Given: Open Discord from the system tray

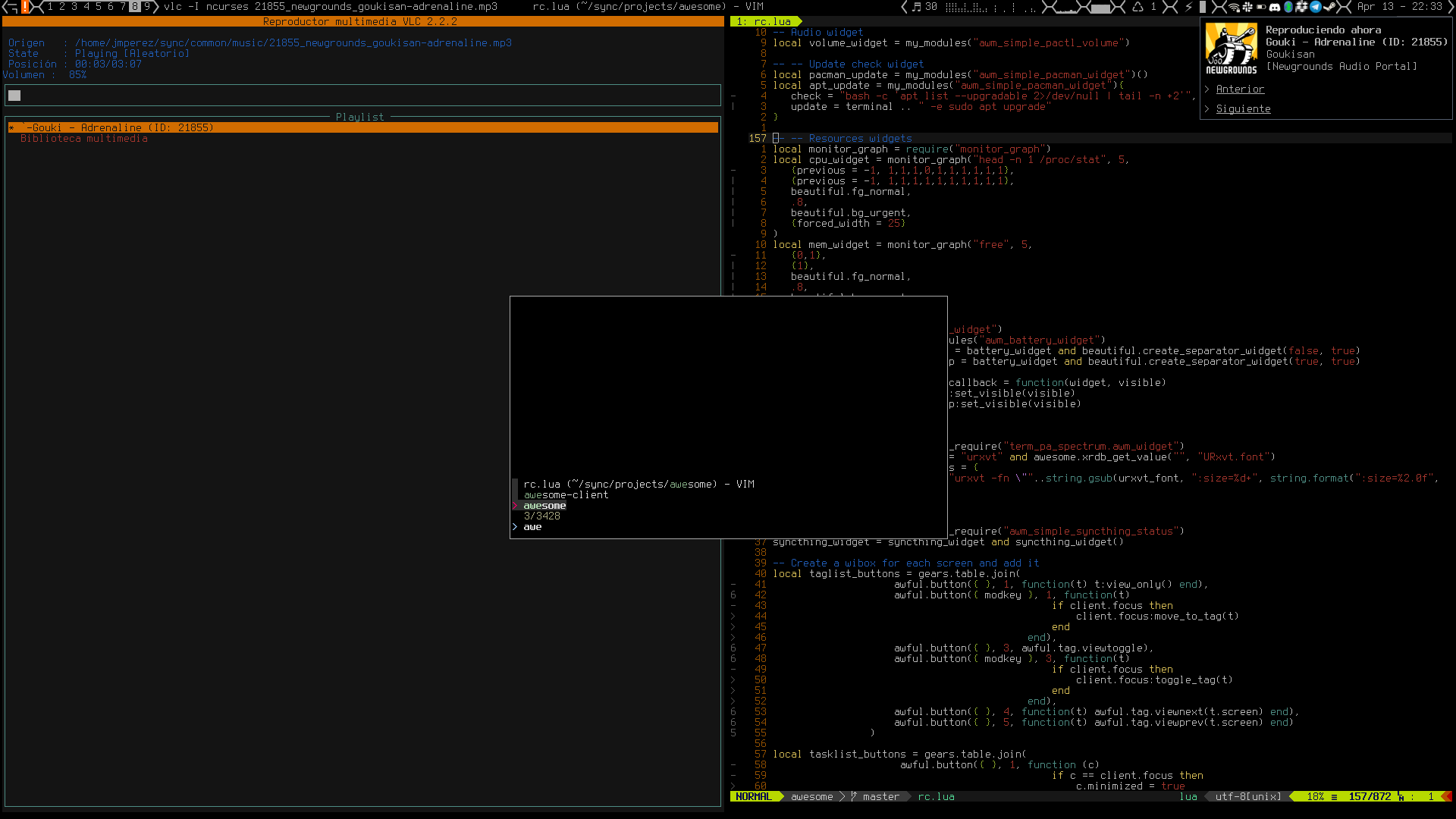Looking at the screenshot, I should (x=1274, y=7).
